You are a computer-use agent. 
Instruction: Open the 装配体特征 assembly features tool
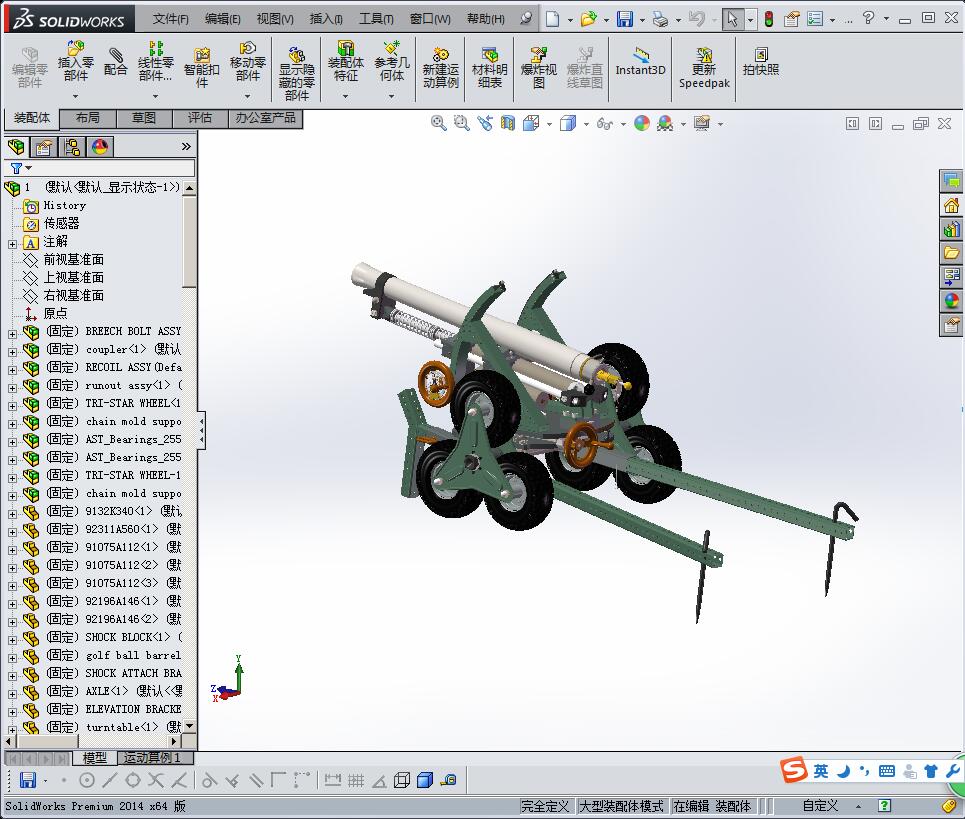tap(346, 61)
